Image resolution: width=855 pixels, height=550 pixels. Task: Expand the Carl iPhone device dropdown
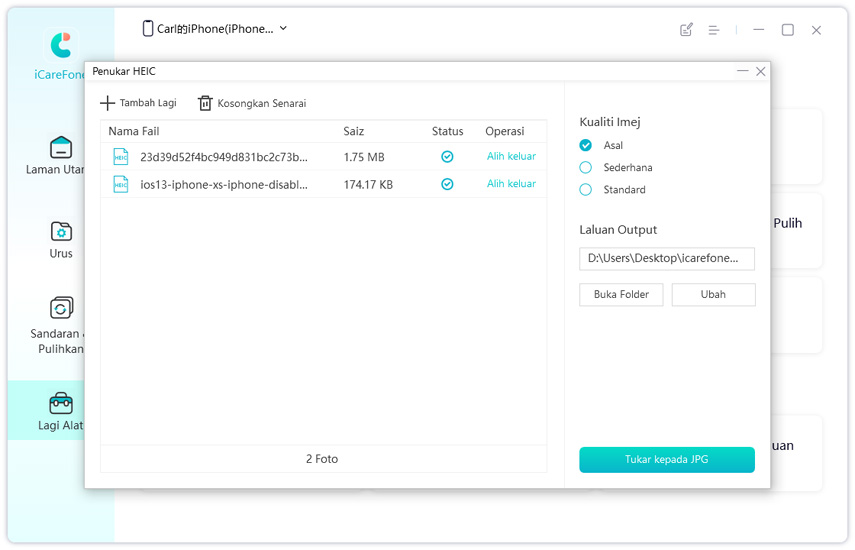(x=283, y=29)
